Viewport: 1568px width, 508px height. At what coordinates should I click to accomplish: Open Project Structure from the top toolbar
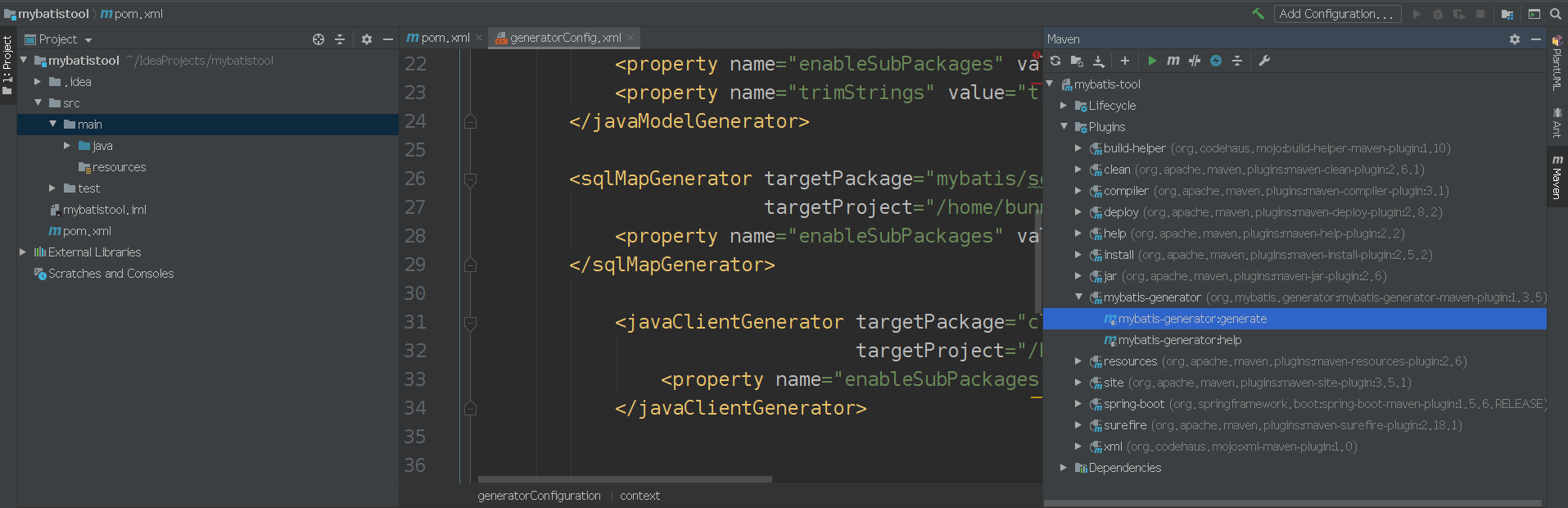tap(1507, 14)
